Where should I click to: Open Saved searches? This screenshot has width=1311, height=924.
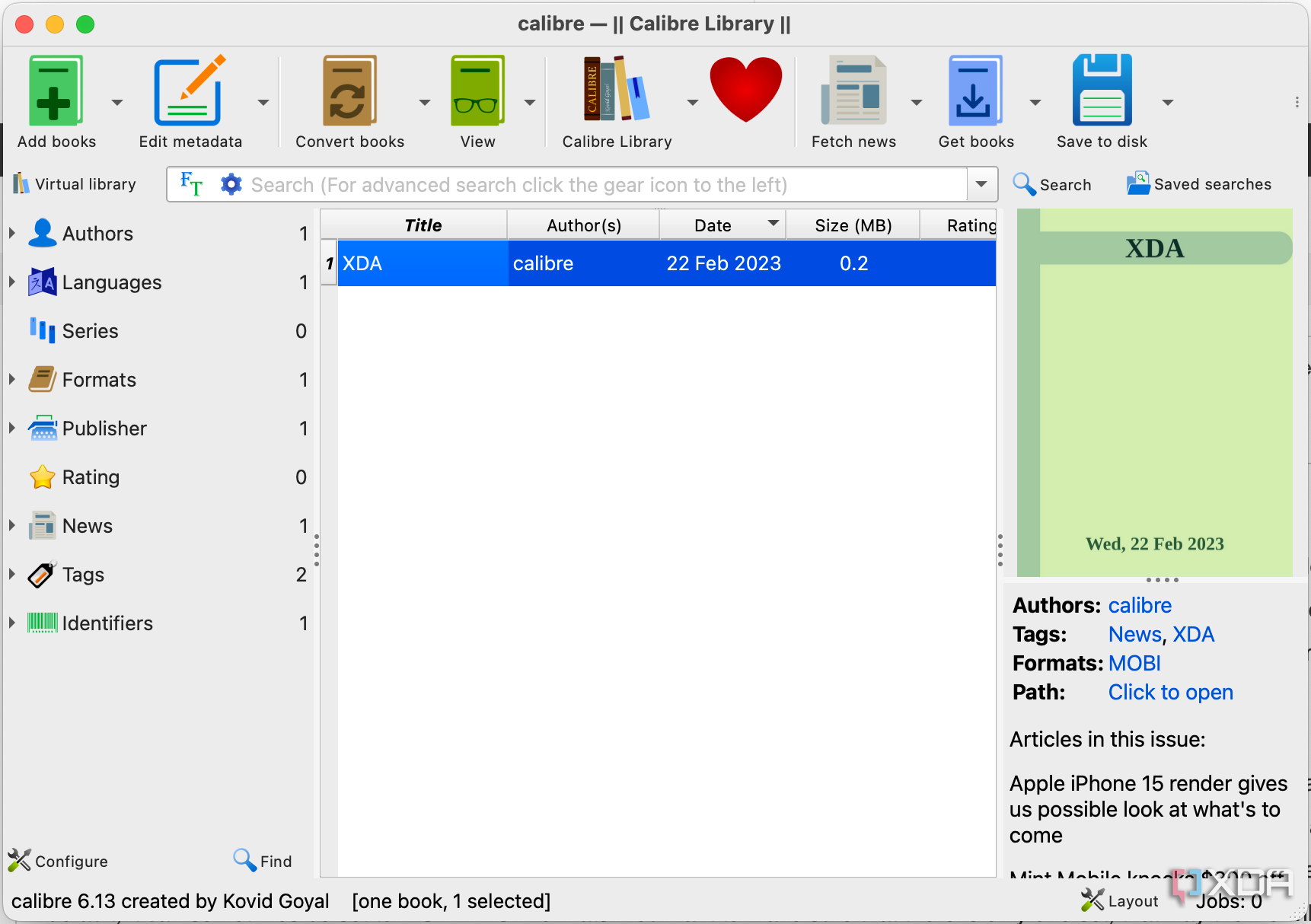pos(1199,184)
